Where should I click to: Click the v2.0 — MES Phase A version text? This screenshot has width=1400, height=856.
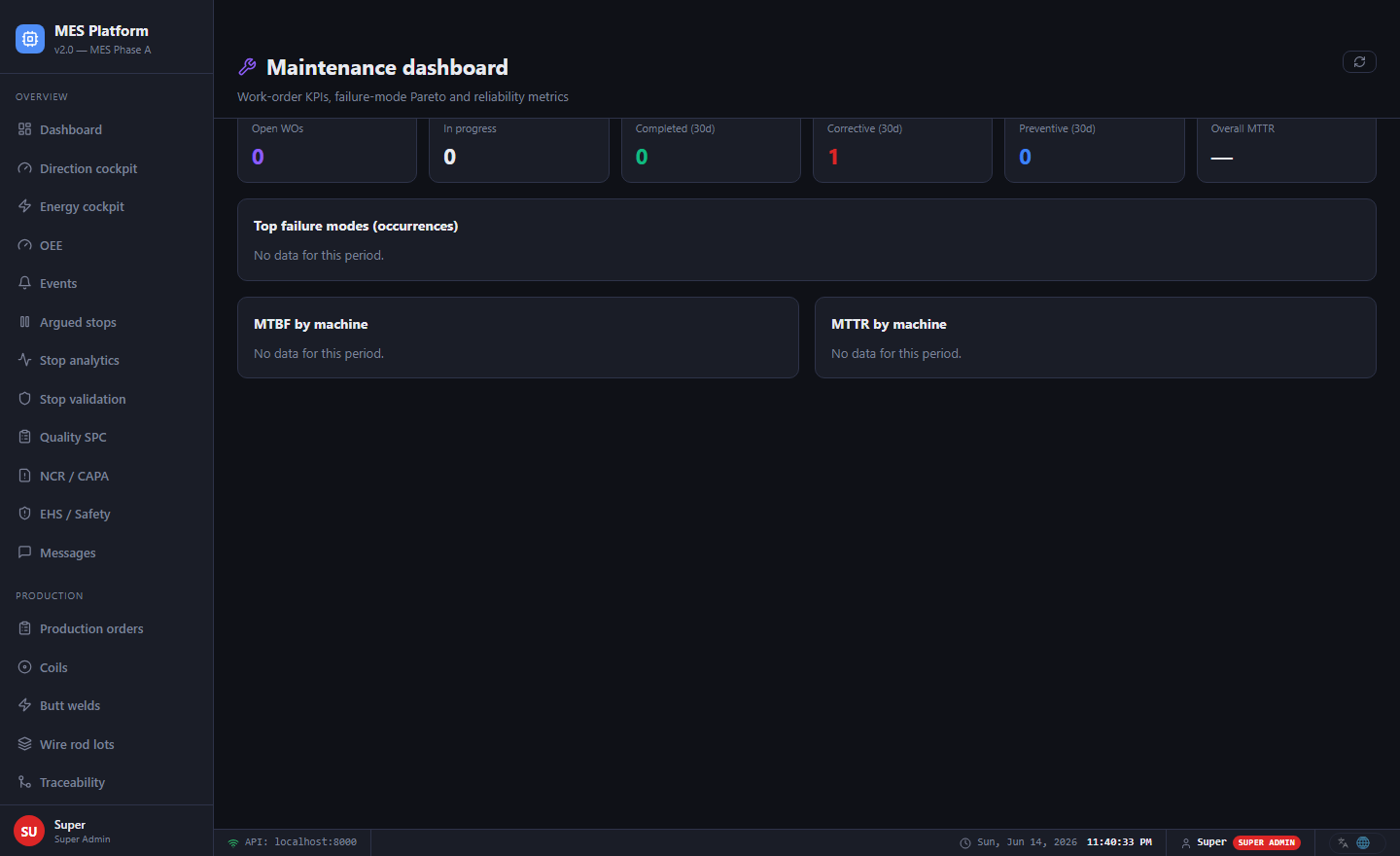pyautogui.click(x=102, y=50)
